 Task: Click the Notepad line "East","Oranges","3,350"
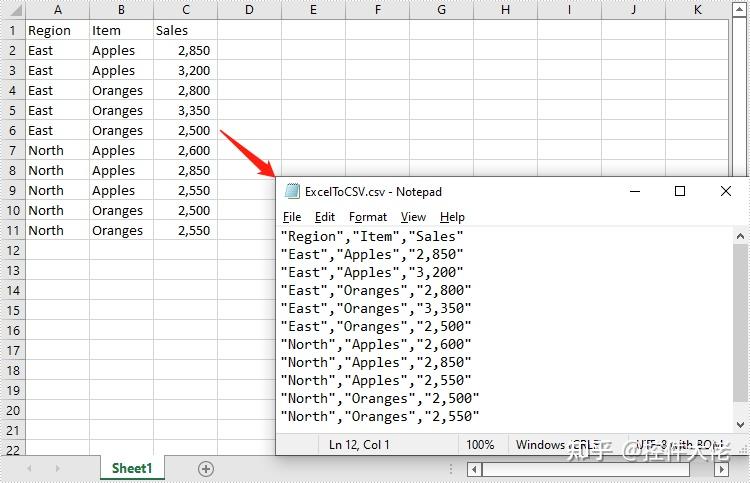(376, 308)
